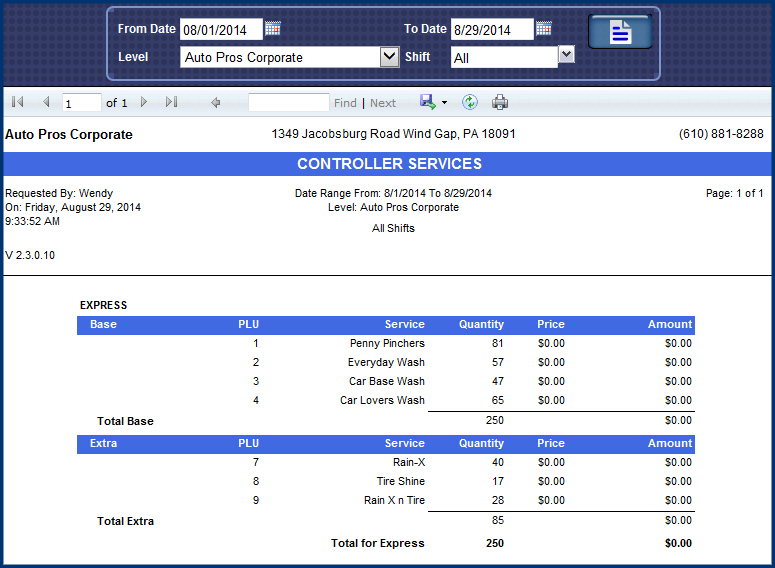Open the To Date calendar picker
775x568 pixels.
pos(544,29)
